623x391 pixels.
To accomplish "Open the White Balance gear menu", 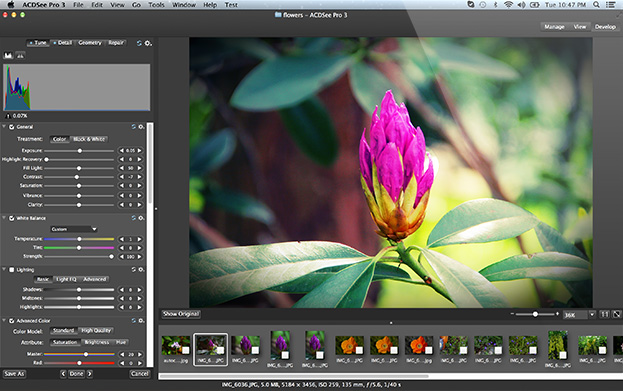I will pos(141,218).
